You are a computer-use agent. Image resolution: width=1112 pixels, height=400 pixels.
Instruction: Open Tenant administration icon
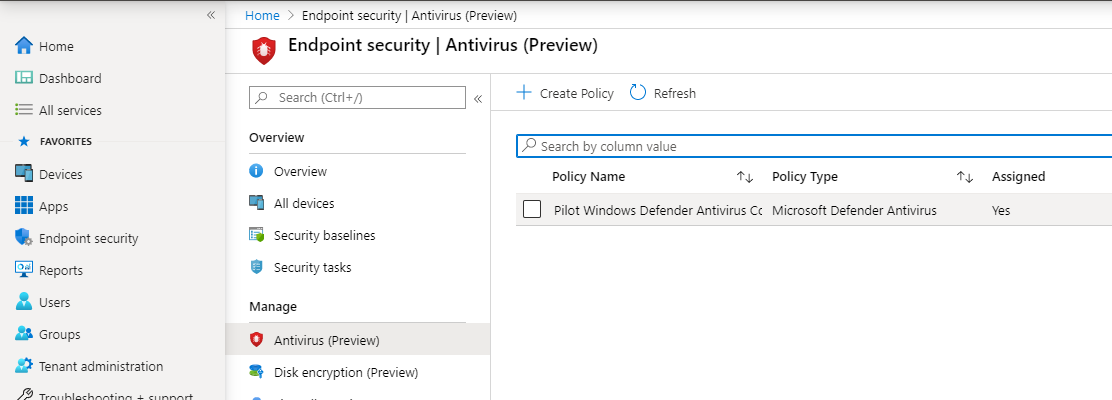pos(24,366)
